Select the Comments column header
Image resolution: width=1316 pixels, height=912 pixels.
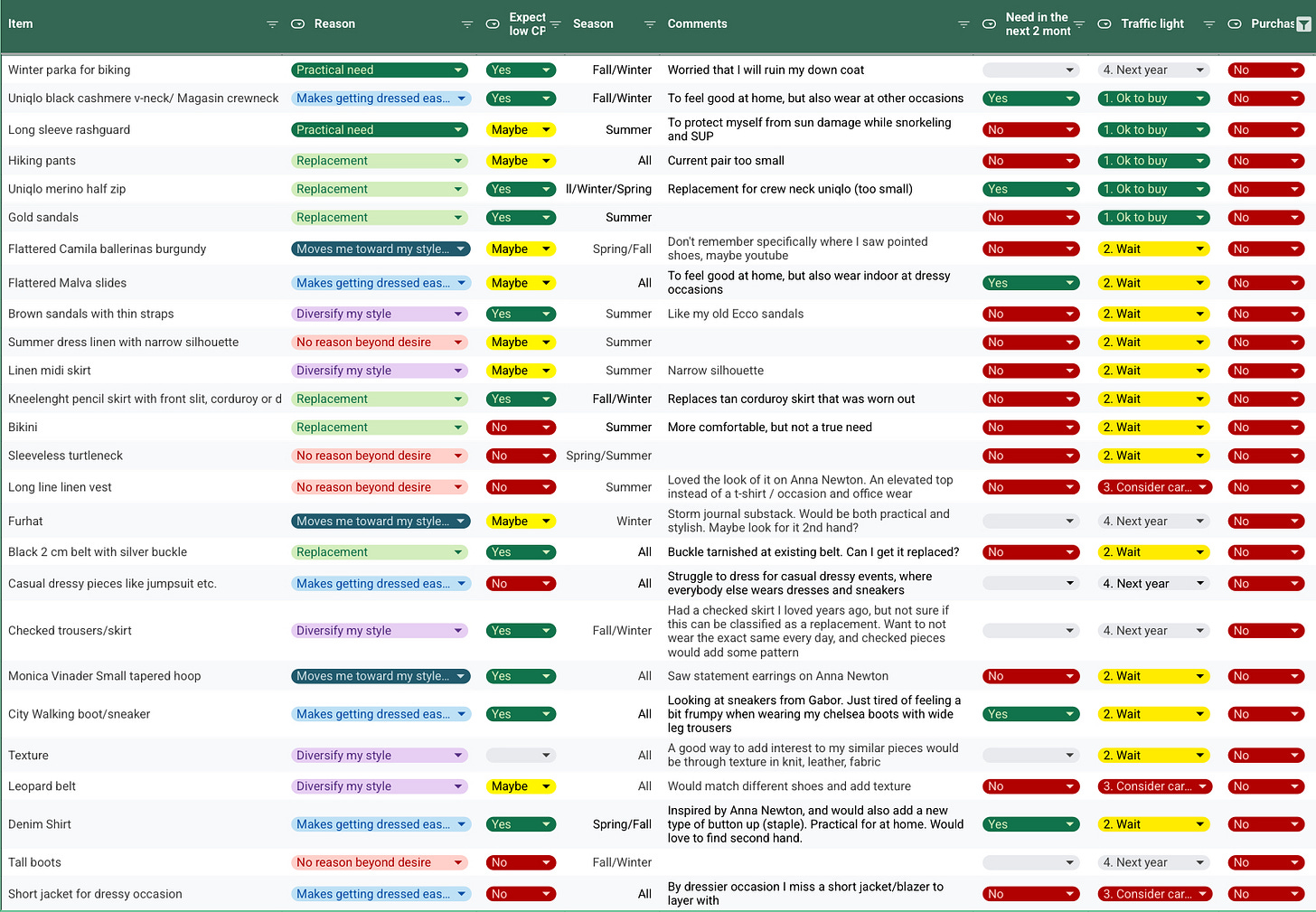(697, 24)
